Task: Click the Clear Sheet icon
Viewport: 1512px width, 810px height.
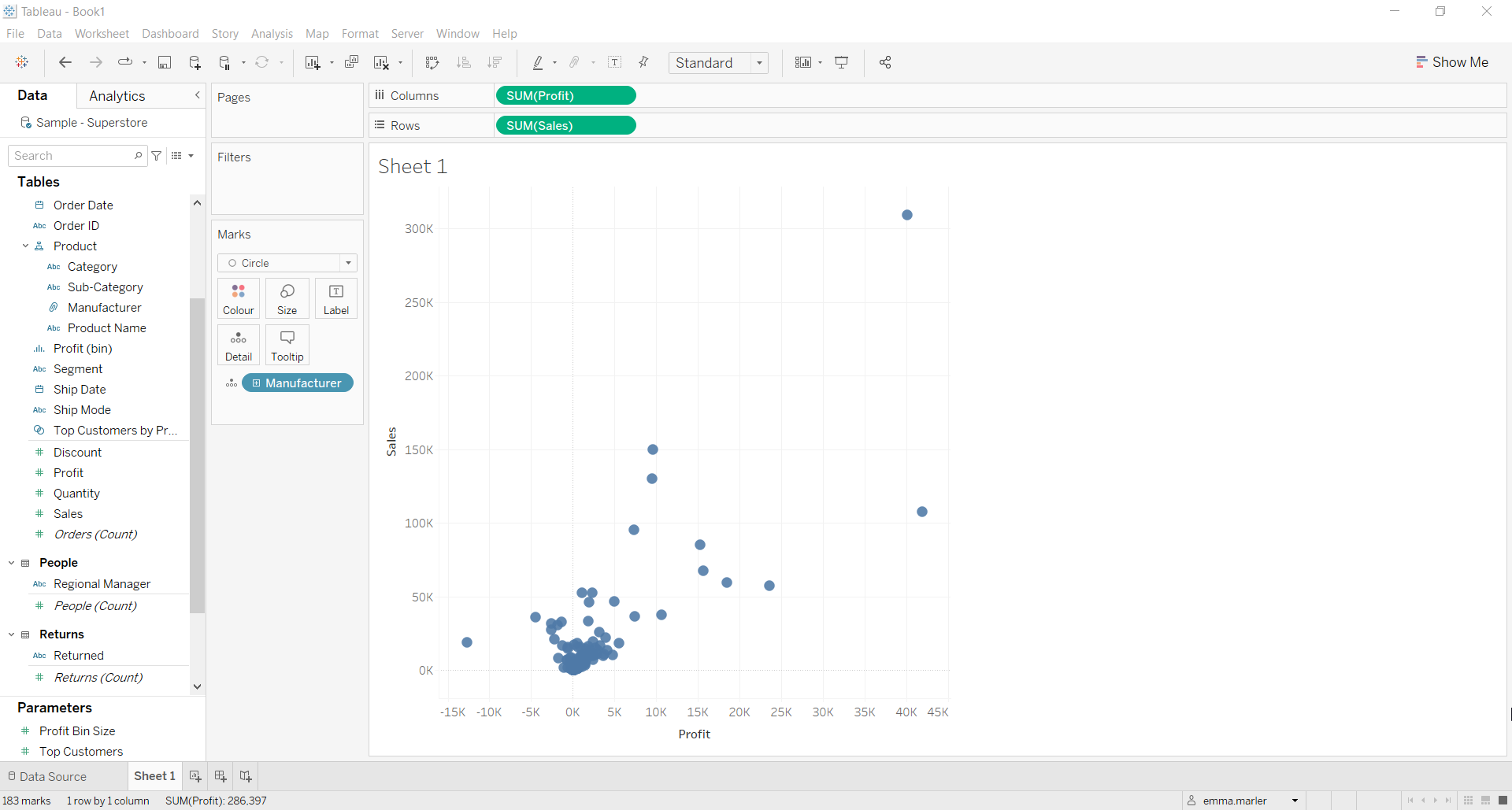Action: (382, 63)
